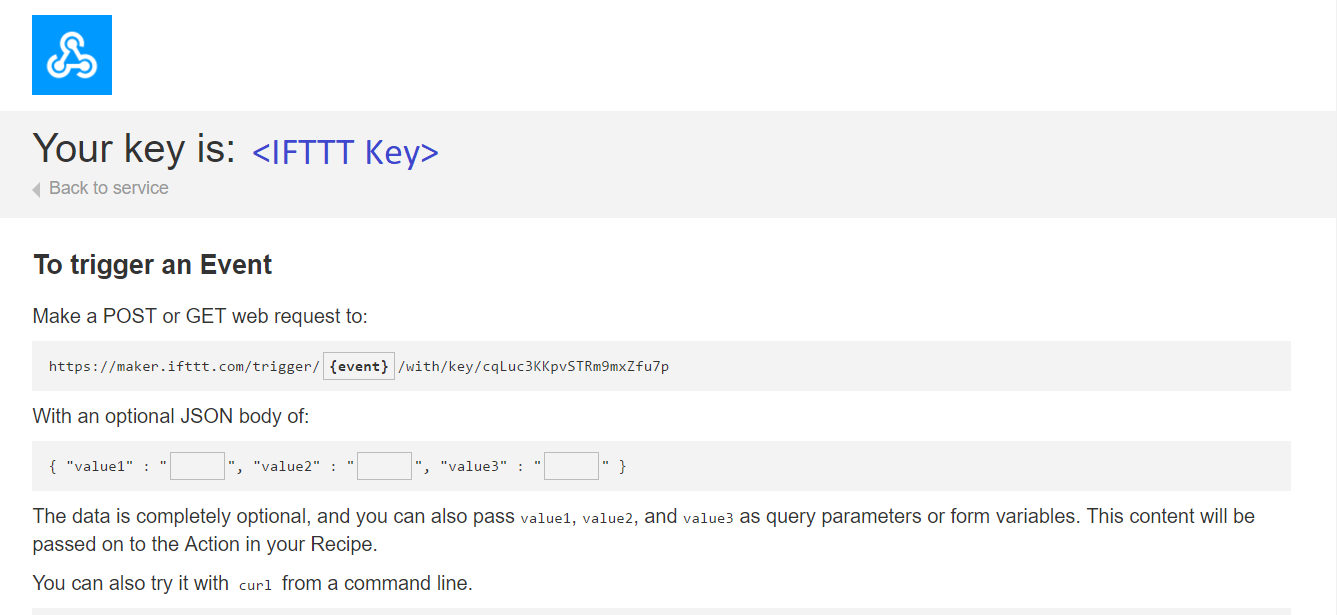1337x615 pixels.
Task: Click the "With an optional JSON body of:" line
Action: (171, 416)
